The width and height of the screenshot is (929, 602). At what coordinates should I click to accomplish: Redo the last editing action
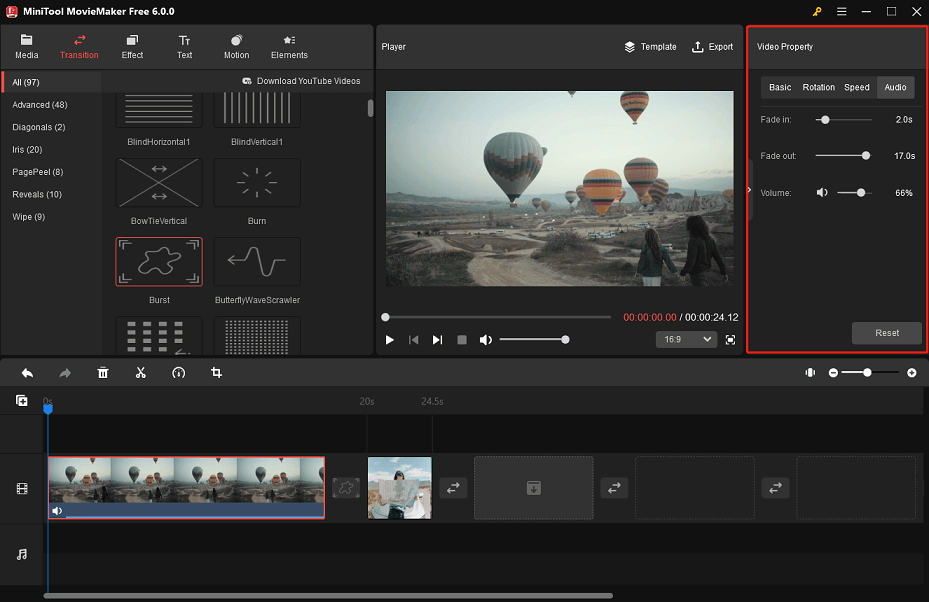tap(64, 372)
